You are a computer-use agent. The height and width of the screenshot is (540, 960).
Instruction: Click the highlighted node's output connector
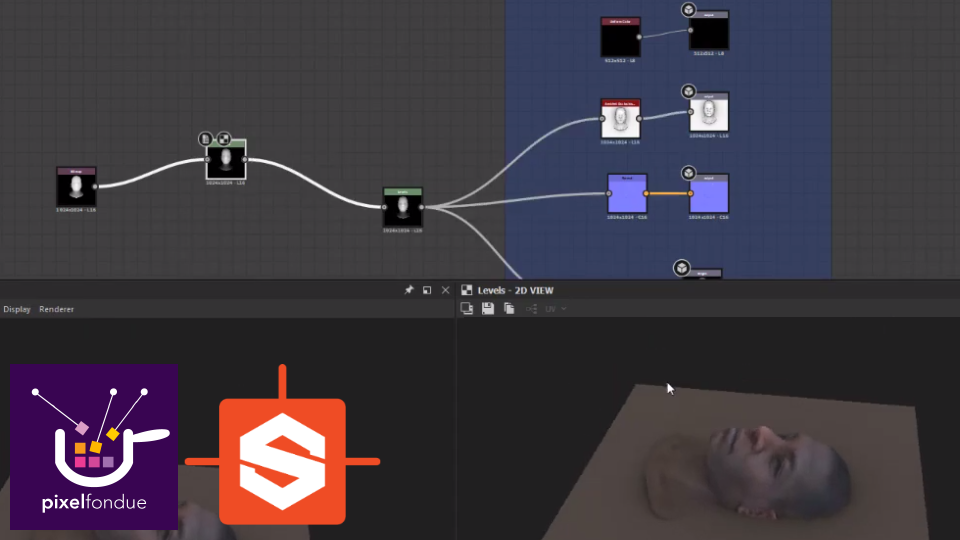click(x=245, y=160)
